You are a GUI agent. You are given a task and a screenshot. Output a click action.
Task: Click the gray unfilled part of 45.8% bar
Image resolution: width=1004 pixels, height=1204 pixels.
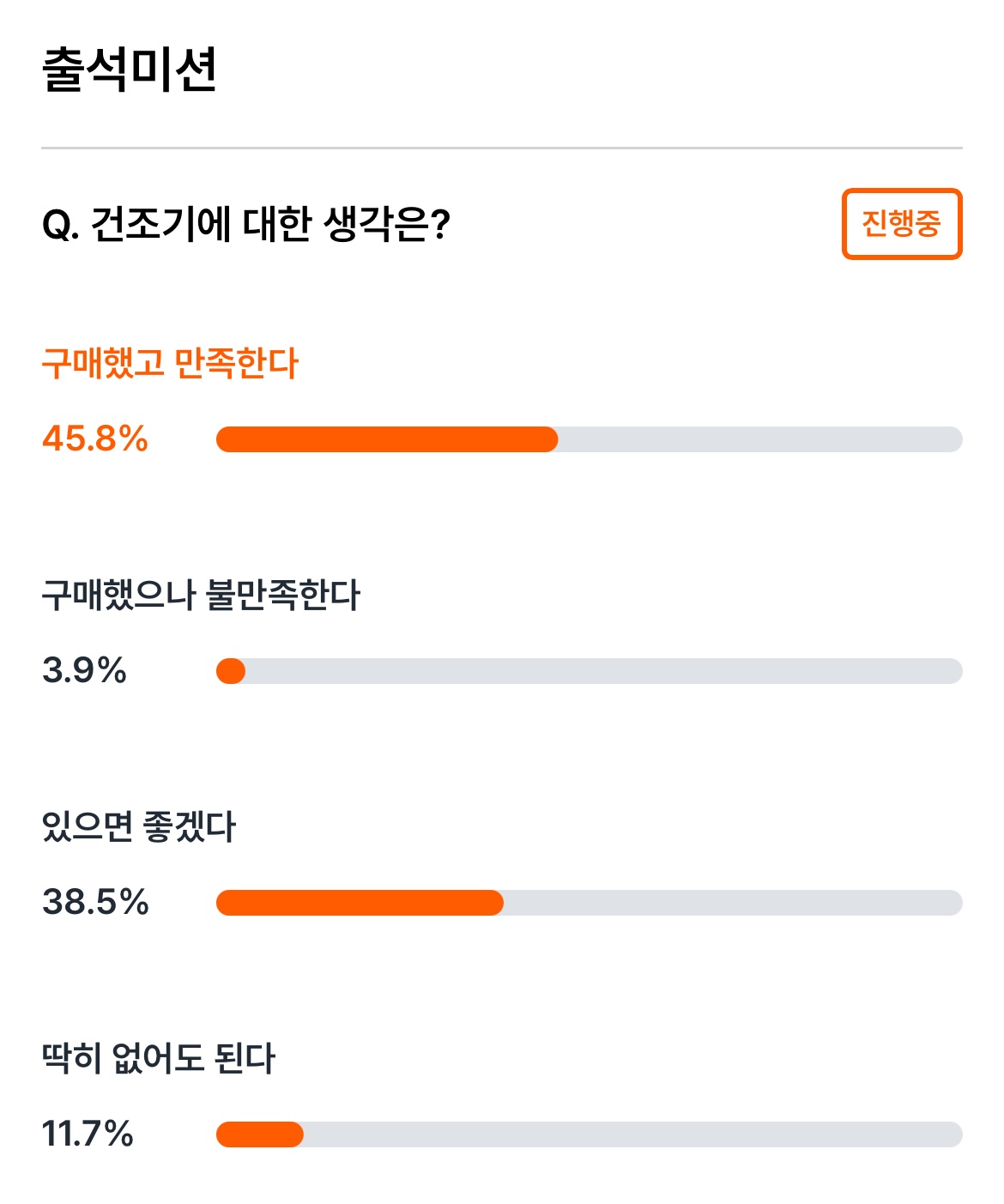pos(760,439)
